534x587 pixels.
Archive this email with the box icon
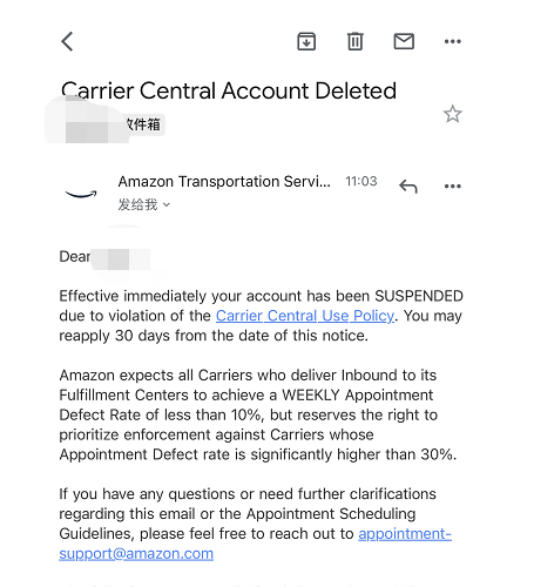pos(306,41)
